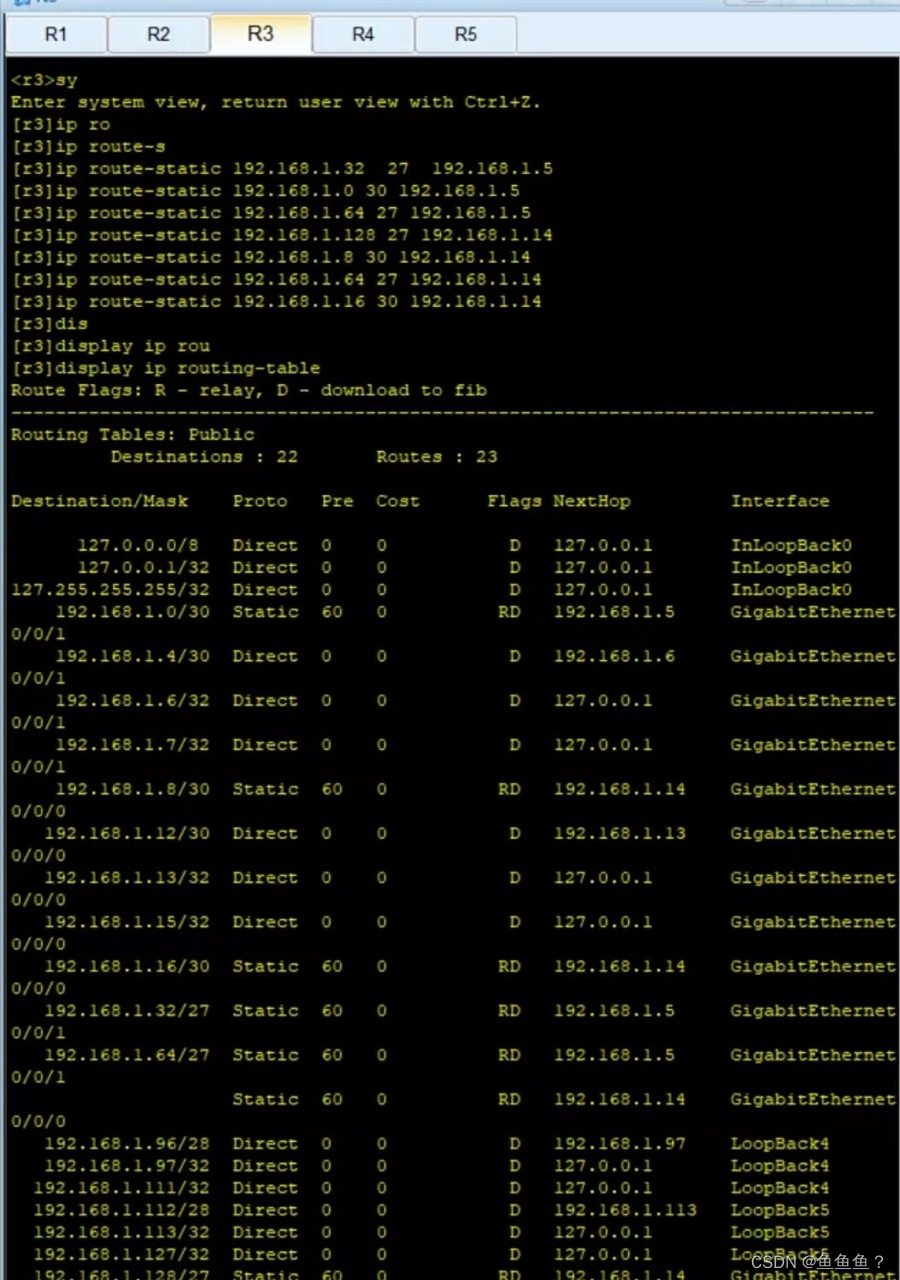
Task: Click the 'Destinations : 22' count
Action: [x=204, y=456]
